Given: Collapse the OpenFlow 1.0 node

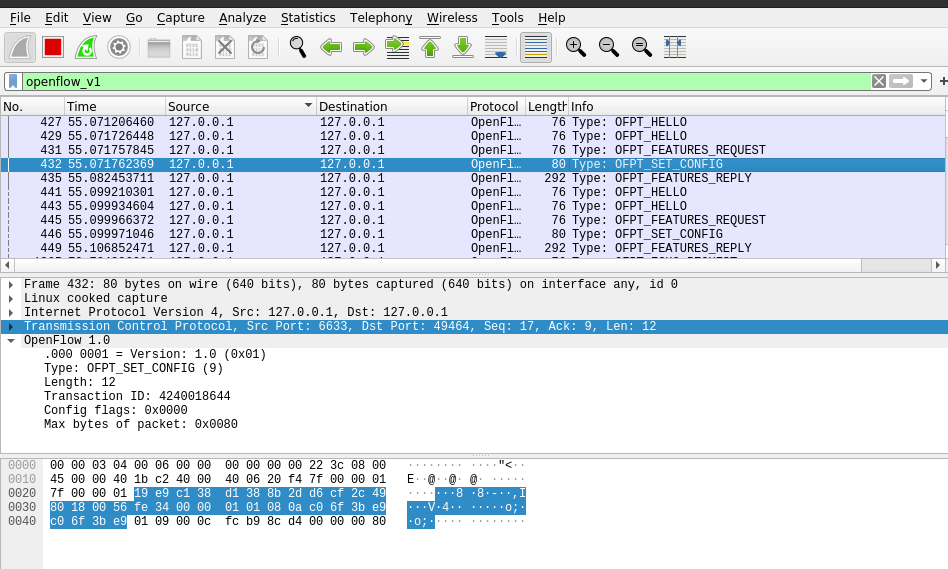Looking at the screenshot, I should (x=11, y=340).
